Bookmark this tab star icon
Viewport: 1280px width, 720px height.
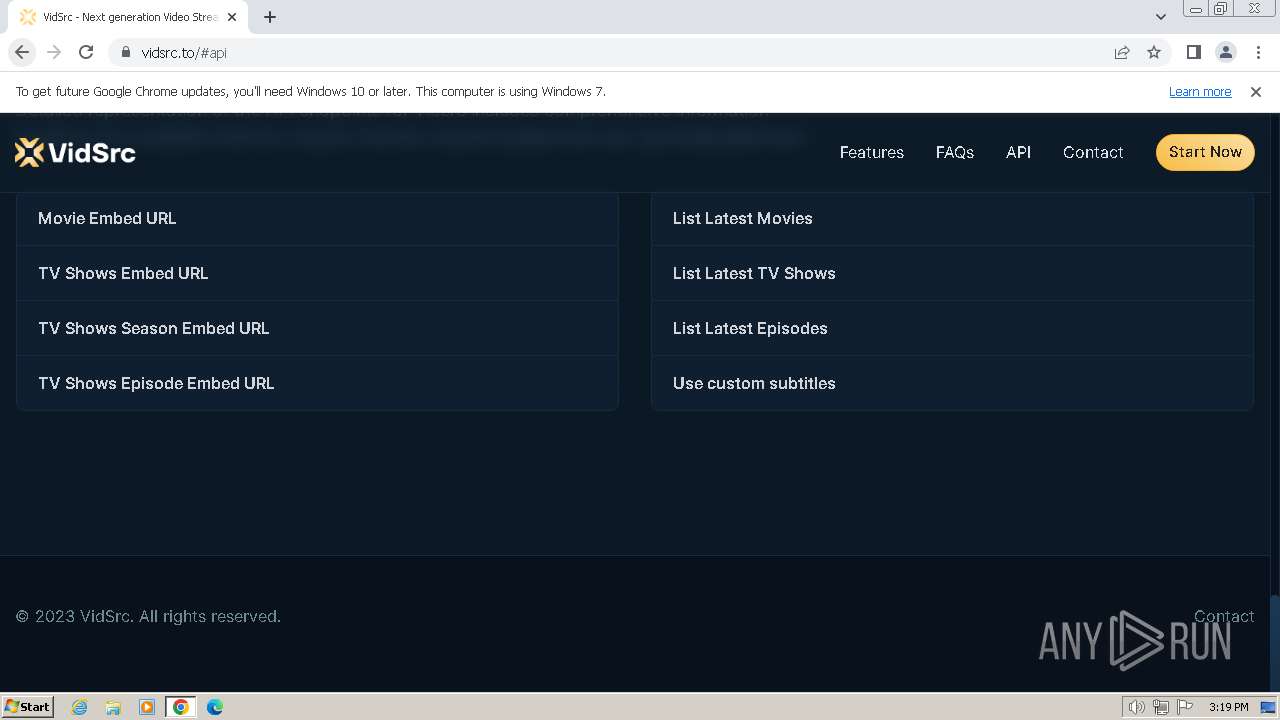1154,52
